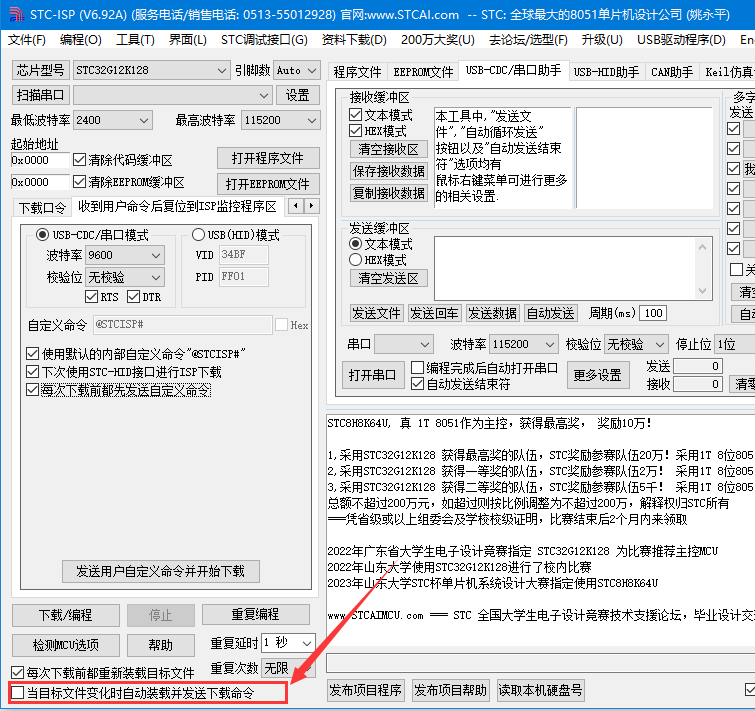Viewport: 755px width, 711px height.
Task: Open the STC调试接口(G) menu
Action: coord(264,39)
